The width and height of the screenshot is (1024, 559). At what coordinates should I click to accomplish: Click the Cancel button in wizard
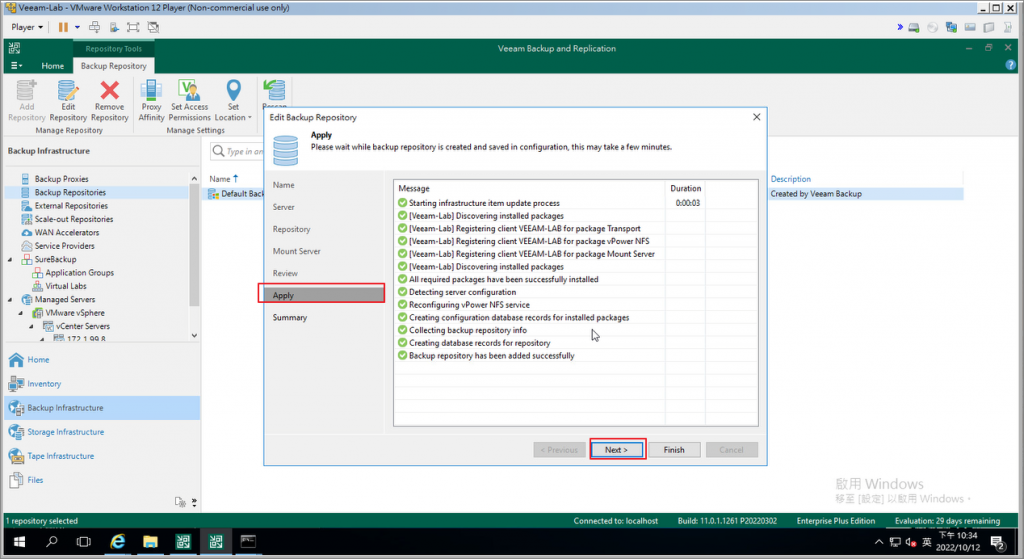(x=731, y=450)
